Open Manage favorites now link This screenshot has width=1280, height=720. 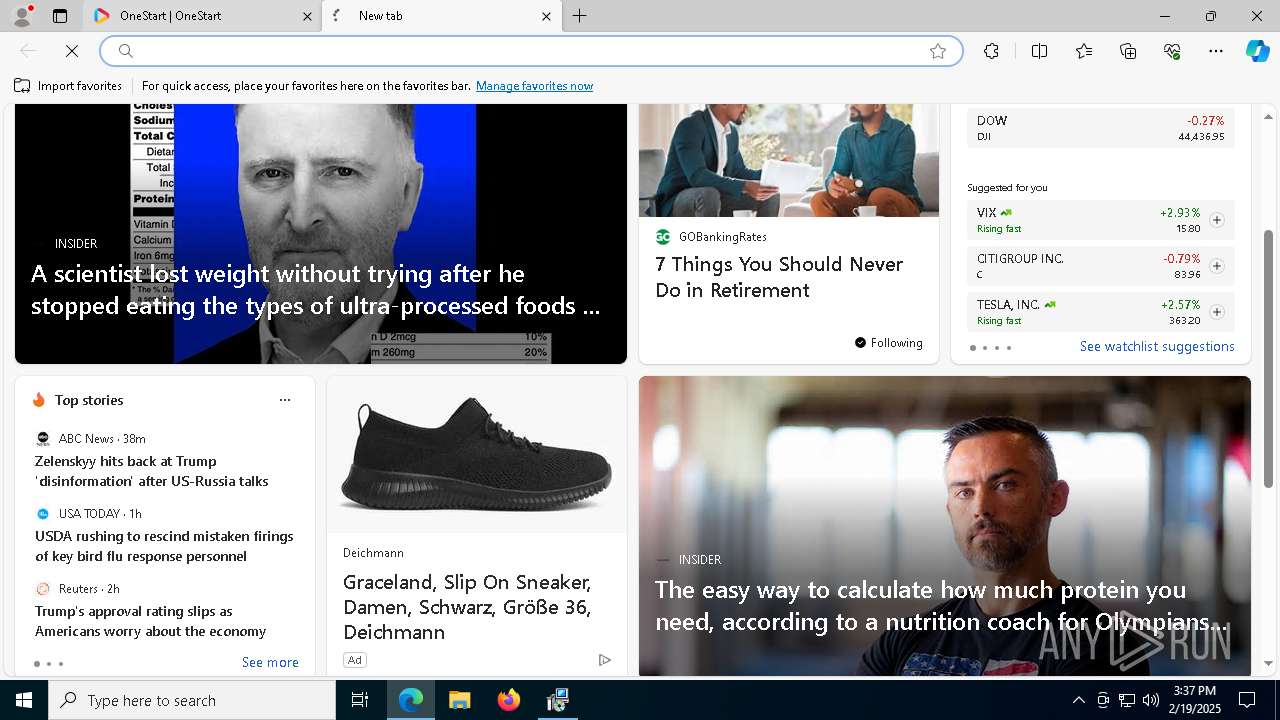(x=534, y=86)
